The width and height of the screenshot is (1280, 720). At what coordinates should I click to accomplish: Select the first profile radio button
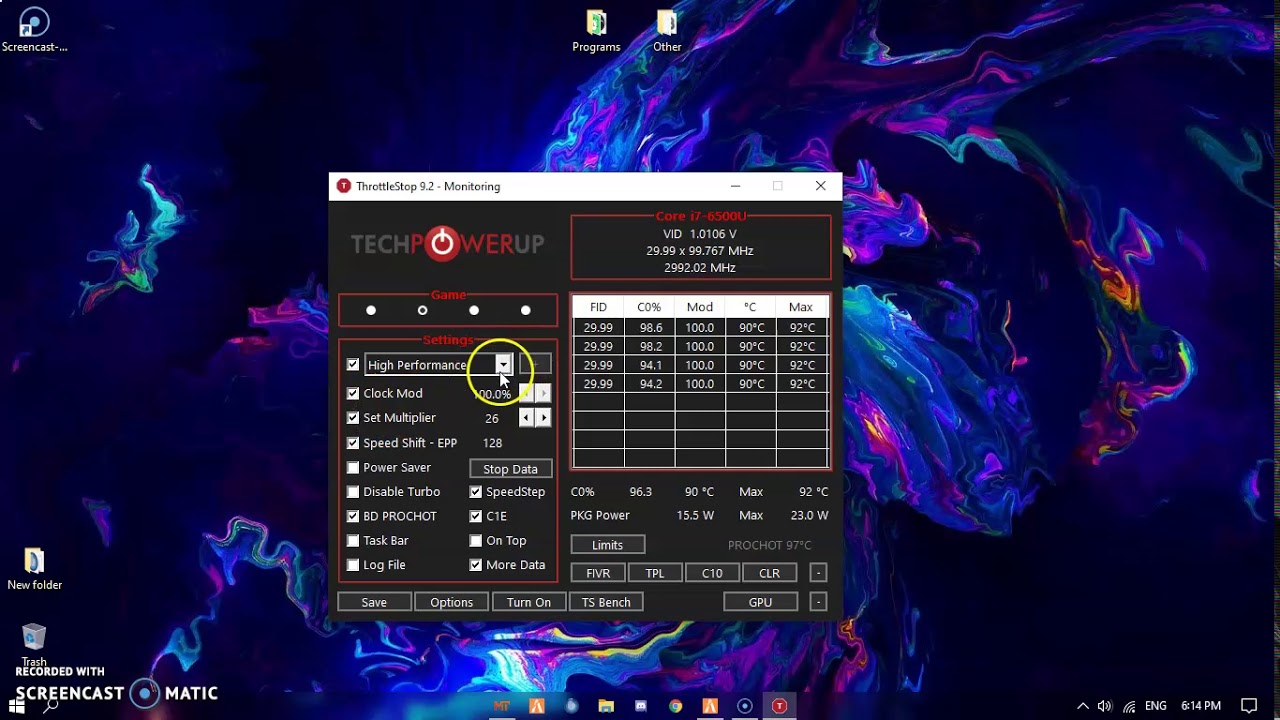click(x=371, y=310)
